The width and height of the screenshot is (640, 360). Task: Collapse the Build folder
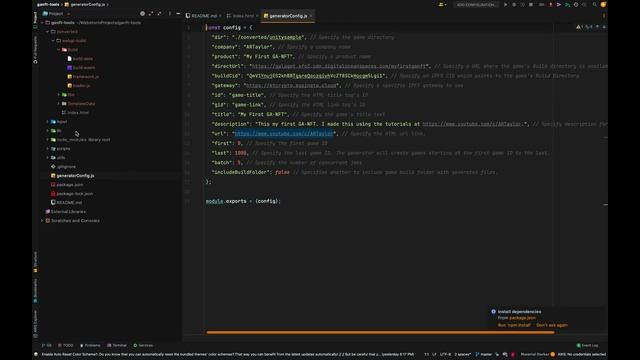tap(59, 49)
